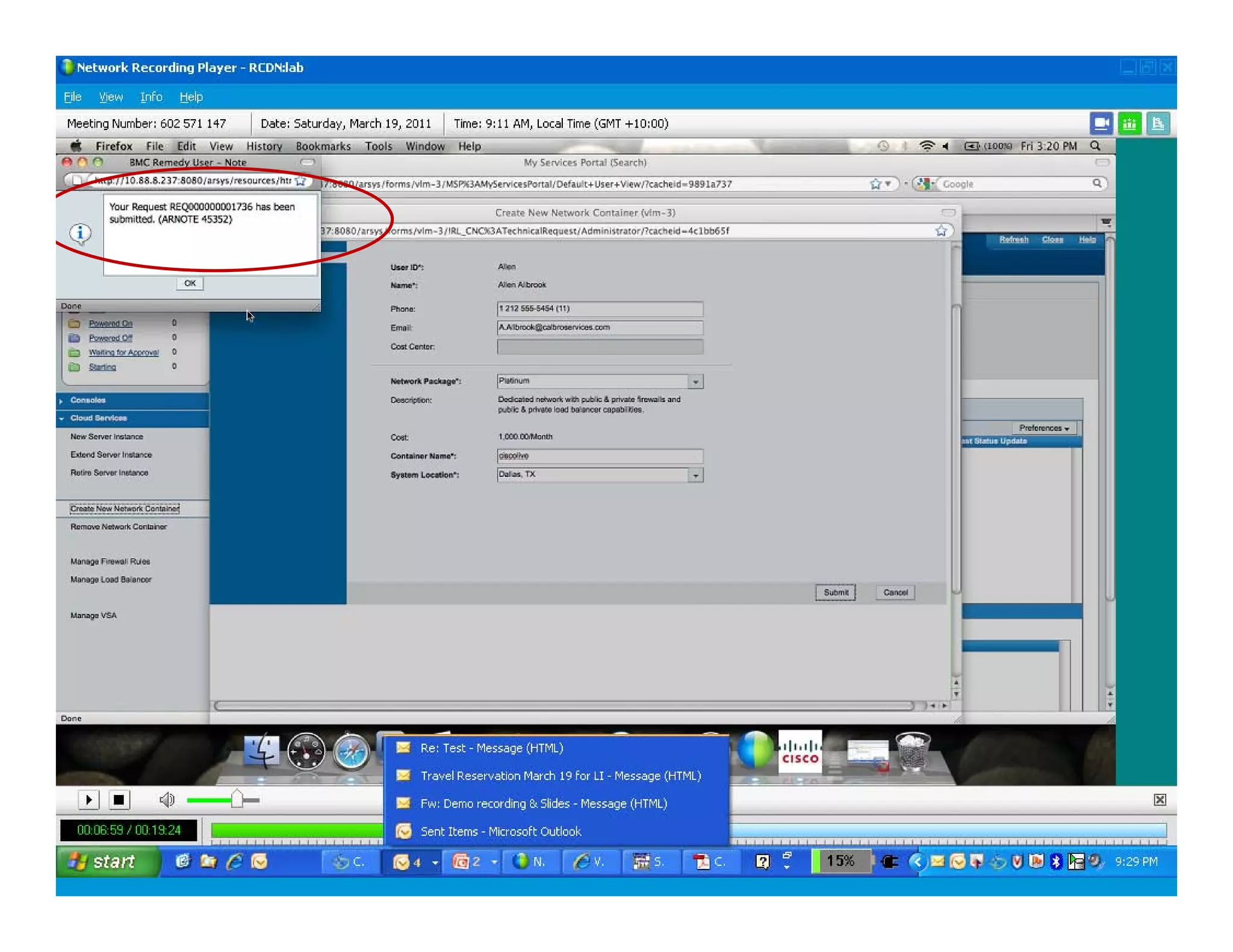Open the Network Package dropdown

[695, 382]
